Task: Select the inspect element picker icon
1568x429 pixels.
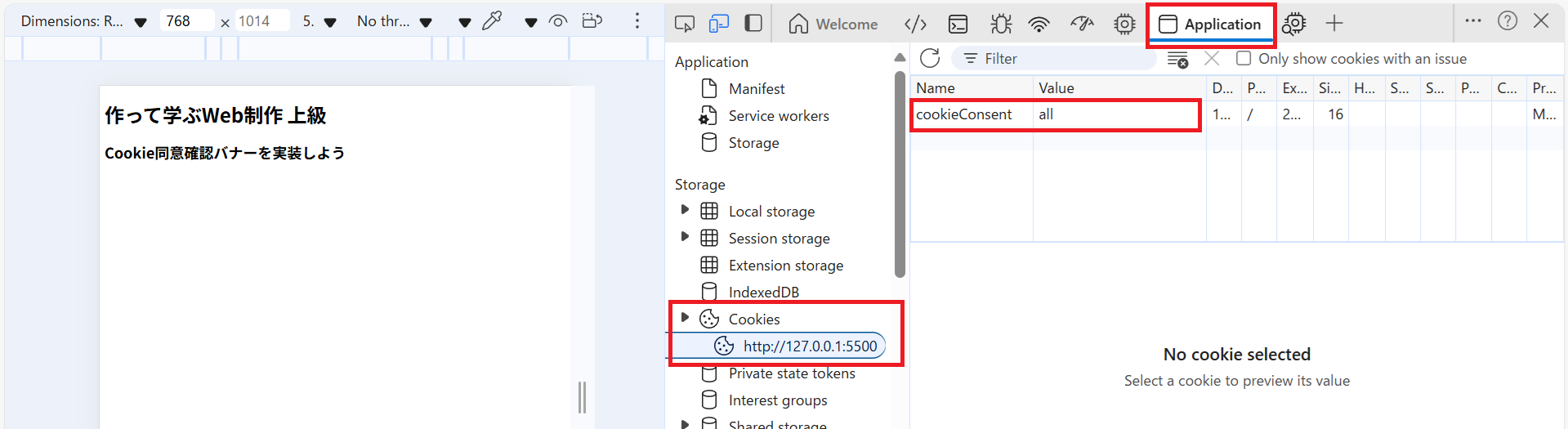Action: (x=684, y=24)
